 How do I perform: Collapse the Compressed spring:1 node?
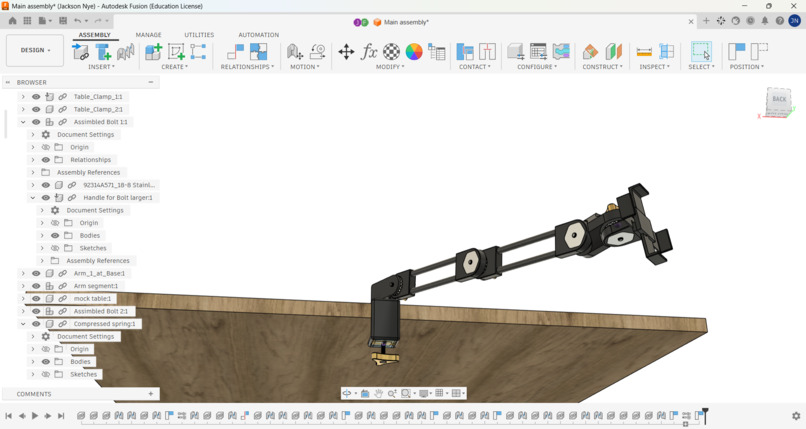tap(23, 324)
